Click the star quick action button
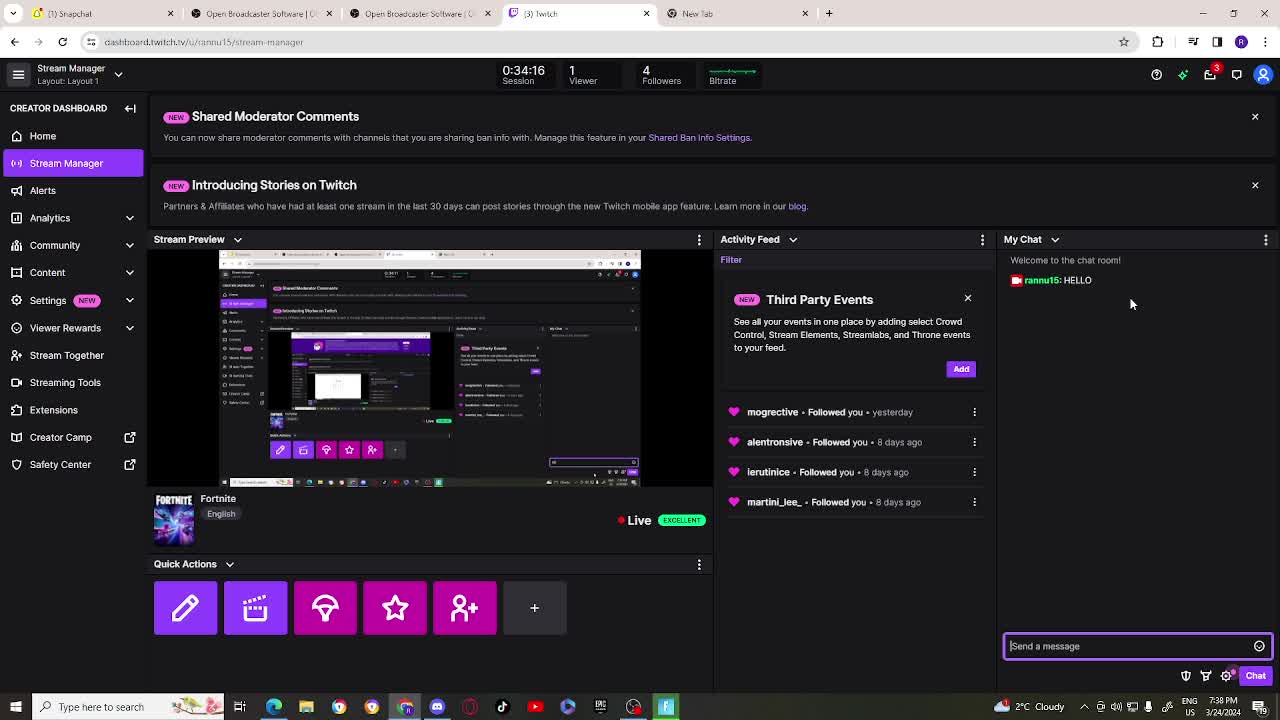The image size is (1280, 720). pyautogui.click(x=395, y=608)
